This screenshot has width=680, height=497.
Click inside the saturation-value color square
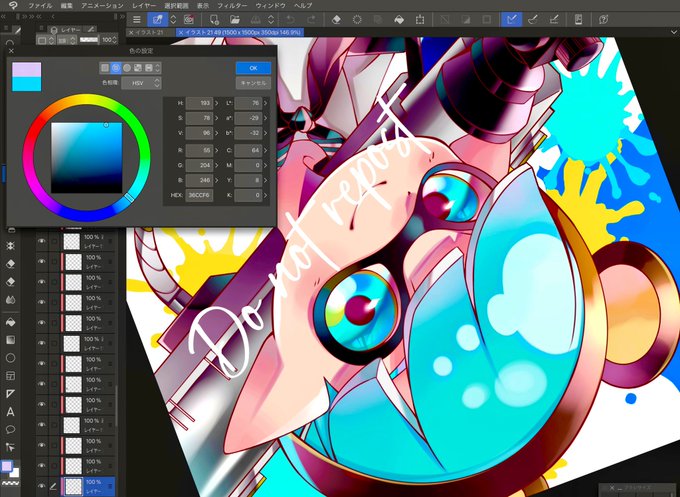[87, 158]
